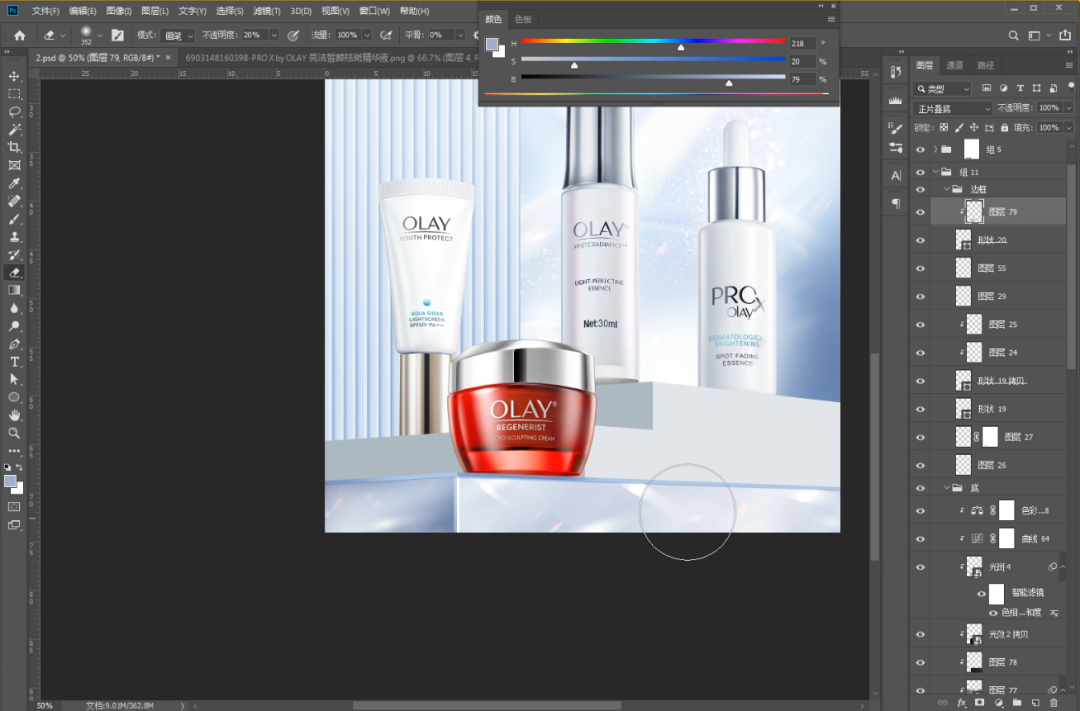
Task: Open the Layers panel menu icon
Action: 1069,65
